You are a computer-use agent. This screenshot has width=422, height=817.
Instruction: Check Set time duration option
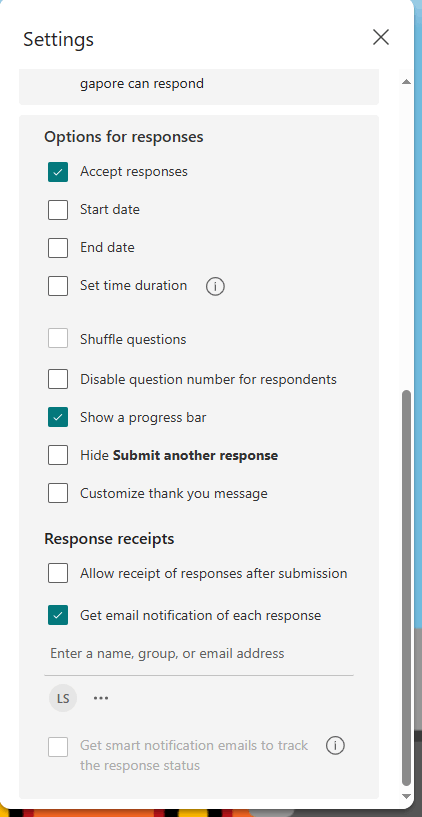pos(58,286)
